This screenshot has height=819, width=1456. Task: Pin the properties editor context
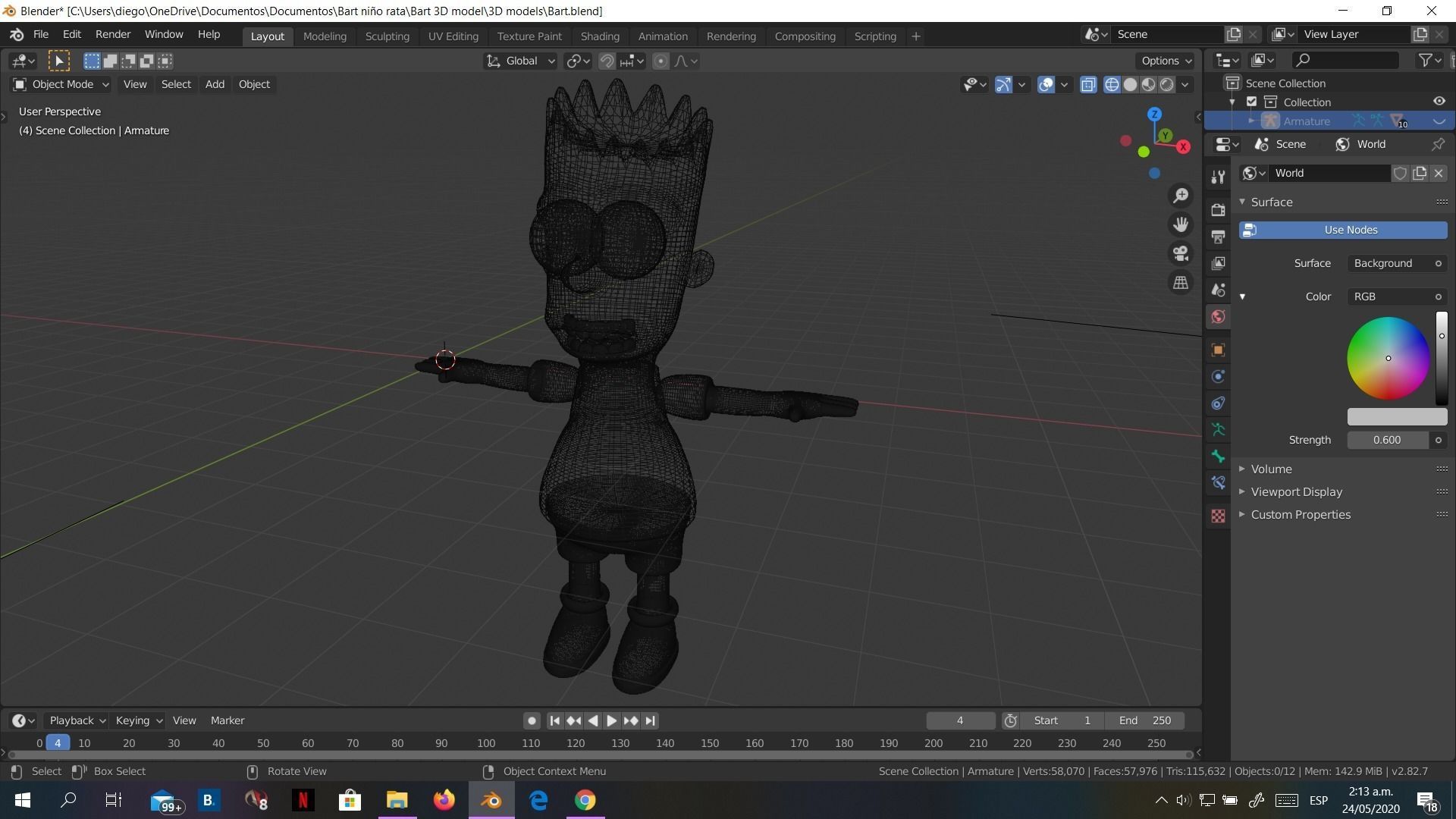click(1438, 144)
